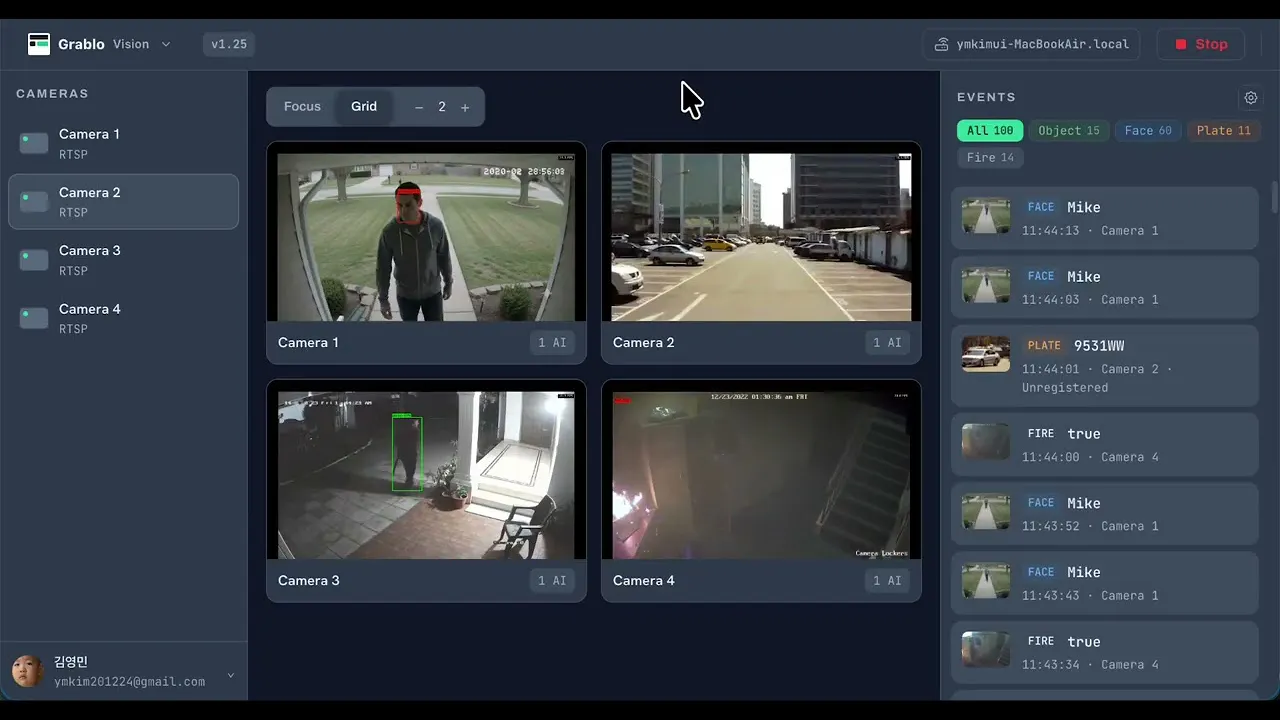The image size is (1280, 720).
Task: Click the v1.25 version badge
Action: coord(229,44)
